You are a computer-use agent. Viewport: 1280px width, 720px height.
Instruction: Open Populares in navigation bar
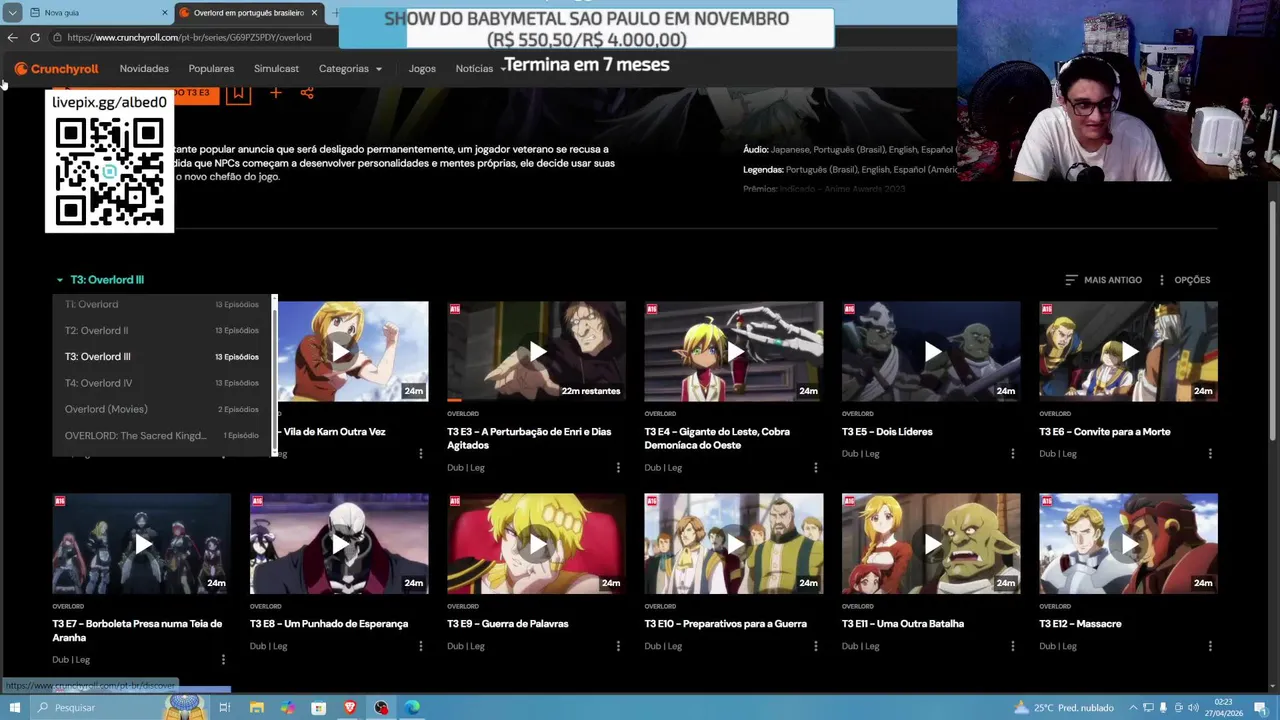(211, 69)
